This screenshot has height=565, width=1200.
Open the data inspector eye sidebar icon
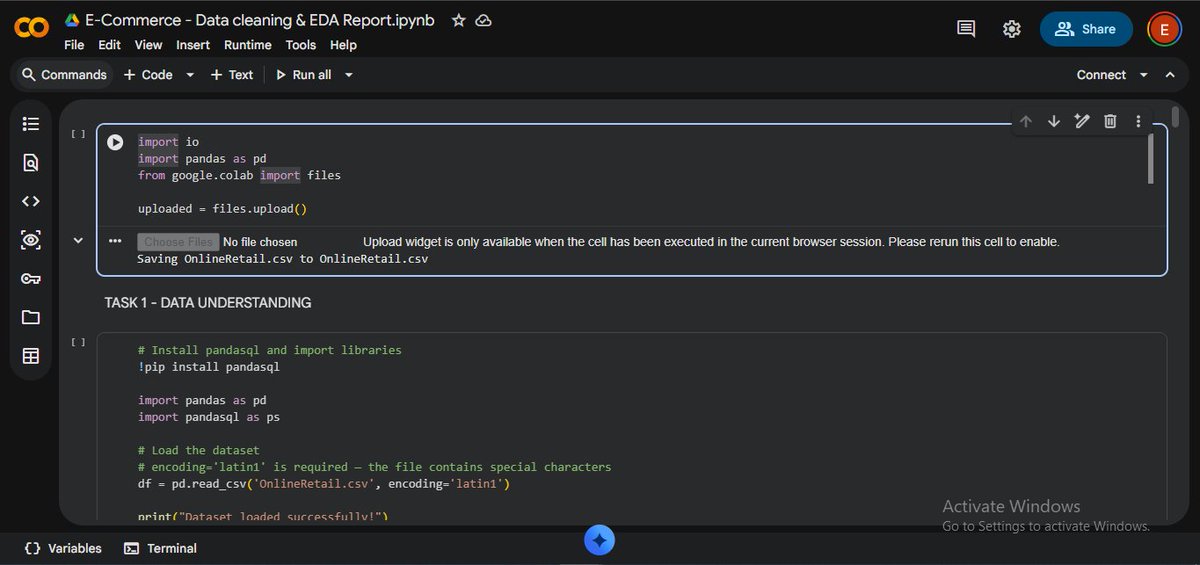coord(31,240)
